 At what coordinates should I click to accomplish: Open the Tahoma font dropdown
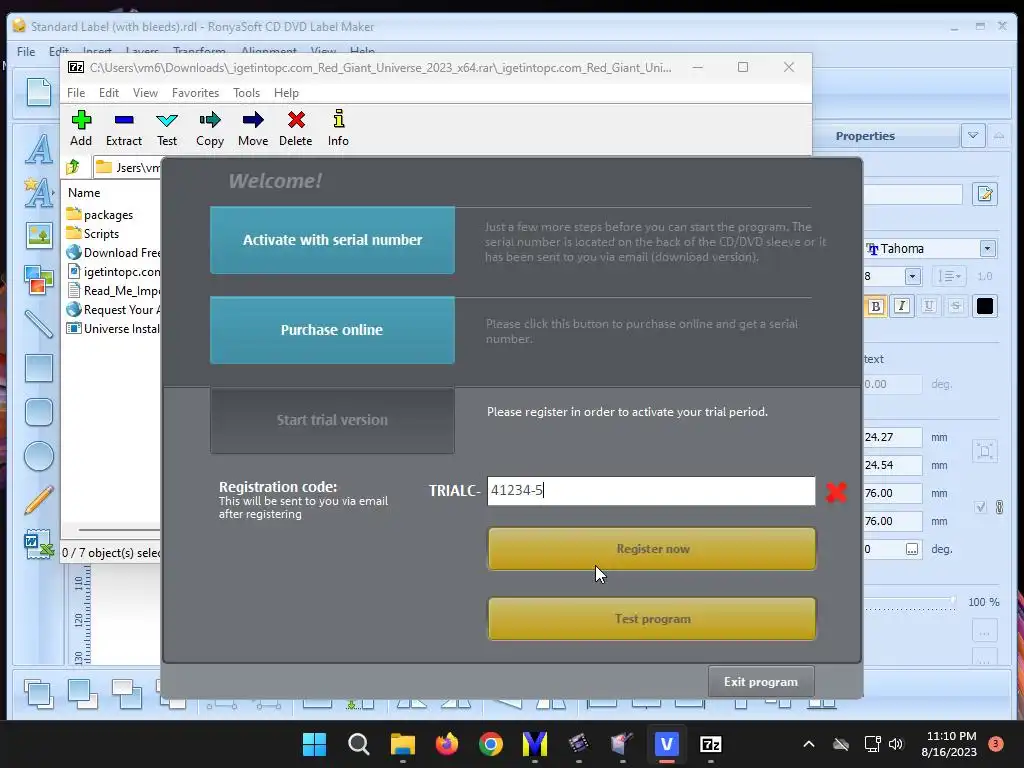pyautogui.click(x=987, y=249)
